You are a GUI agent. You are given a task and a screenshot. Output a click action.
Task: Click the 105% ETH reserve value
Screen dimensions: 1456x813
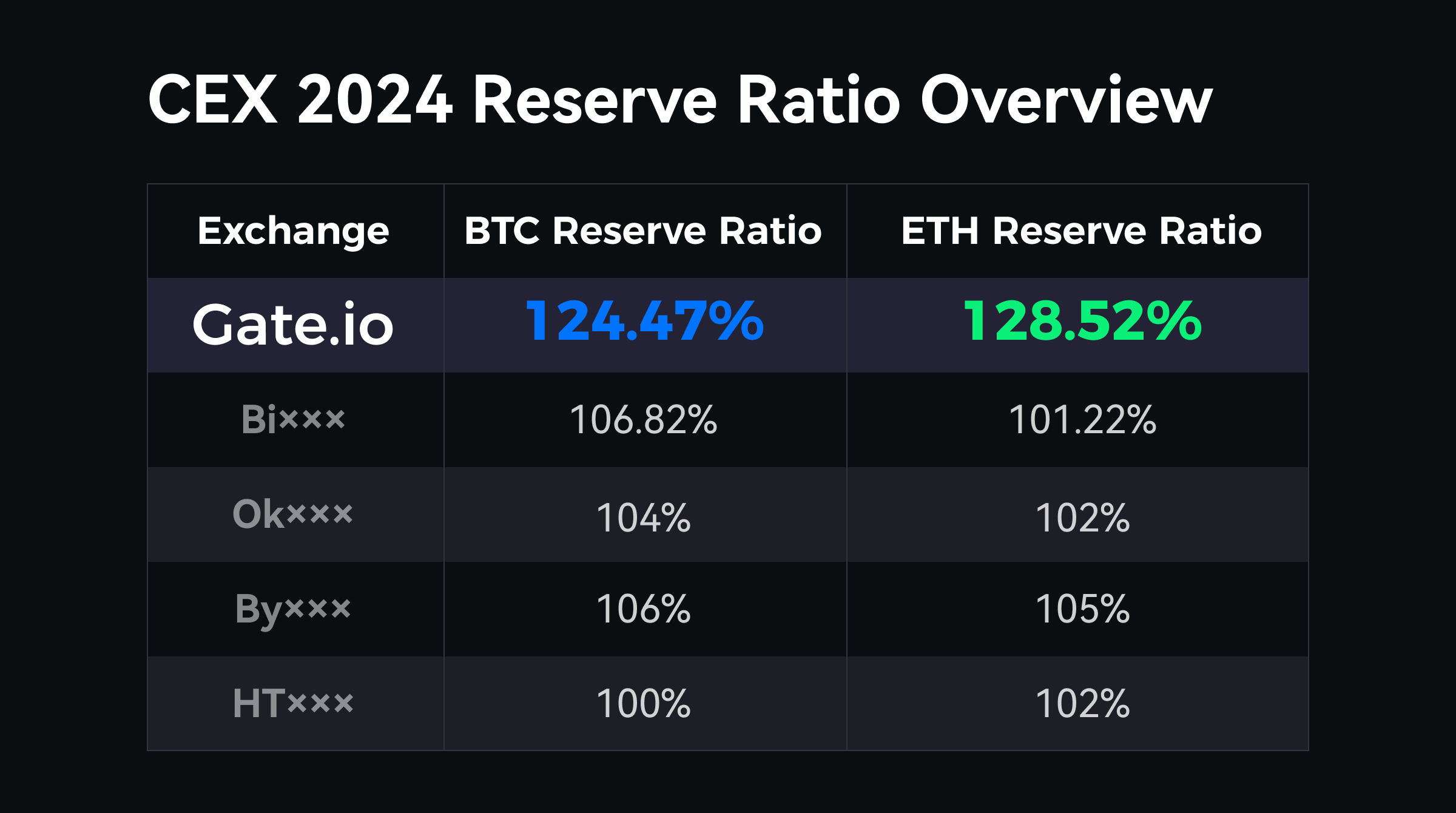point(1082,609)
